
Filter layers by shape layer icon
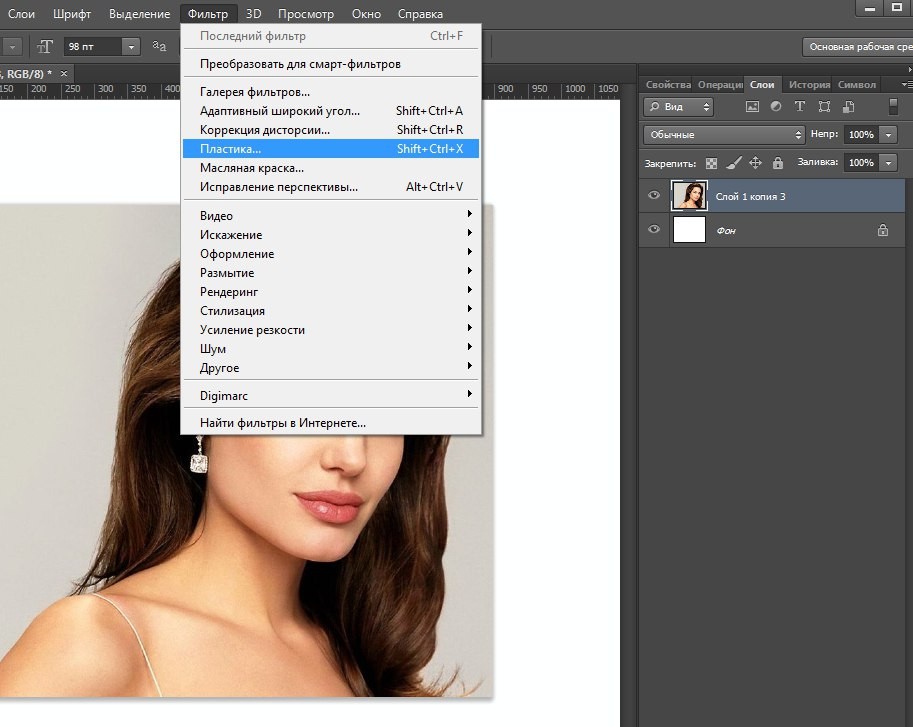click(x=824, y=107)
